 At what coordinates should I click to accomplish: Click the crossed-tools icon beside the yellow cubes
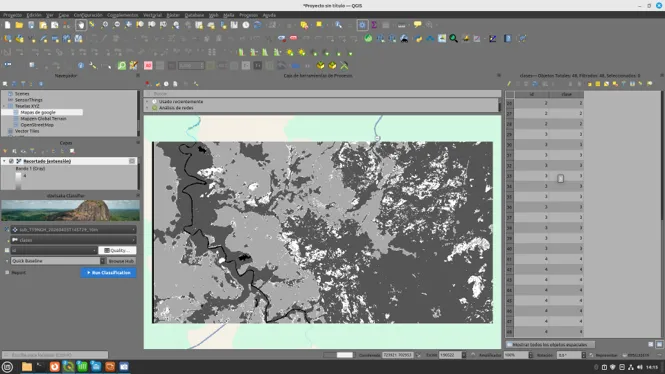[344, 65]
